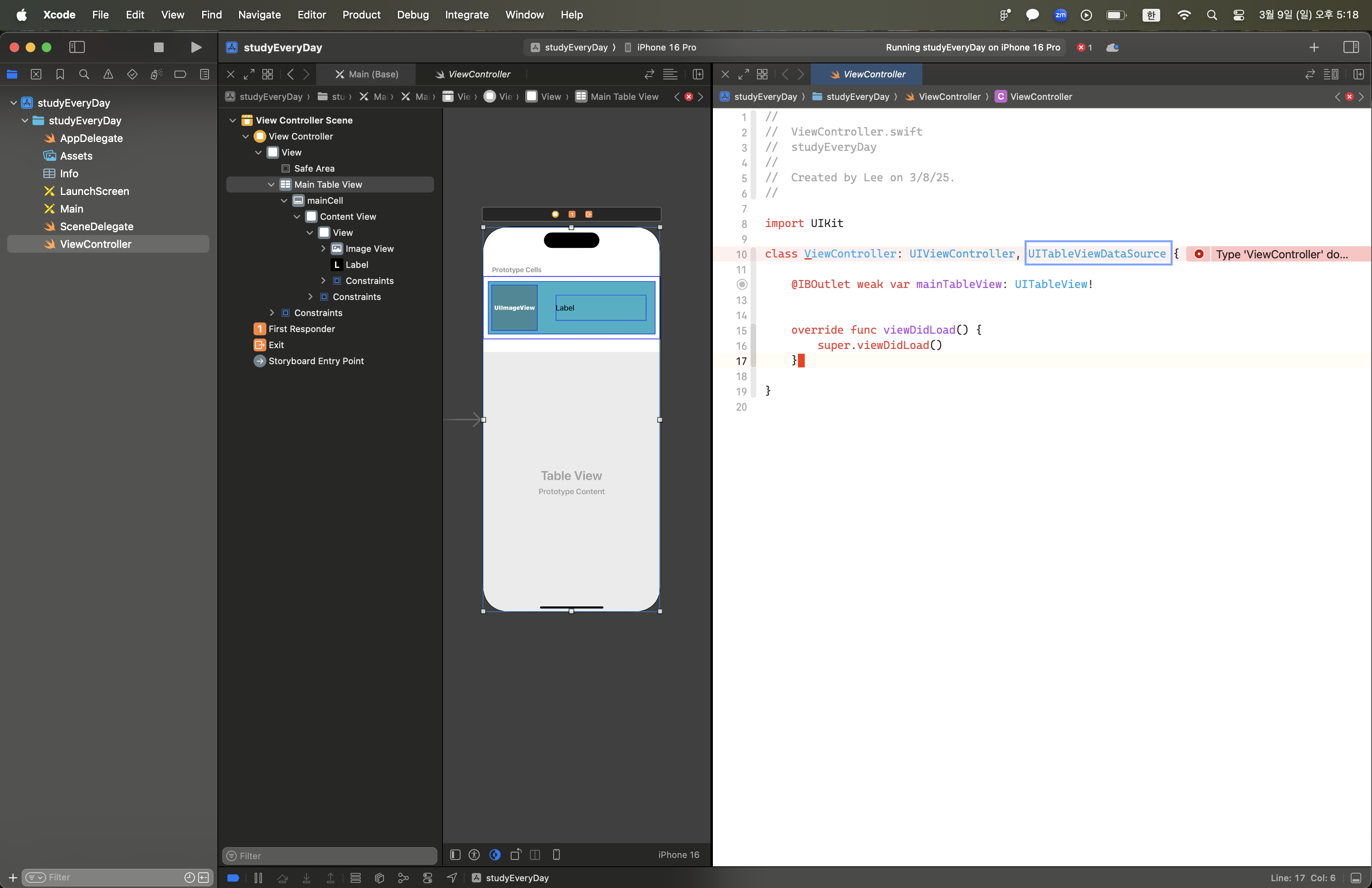Open the Product menu

tap(361, 14)
